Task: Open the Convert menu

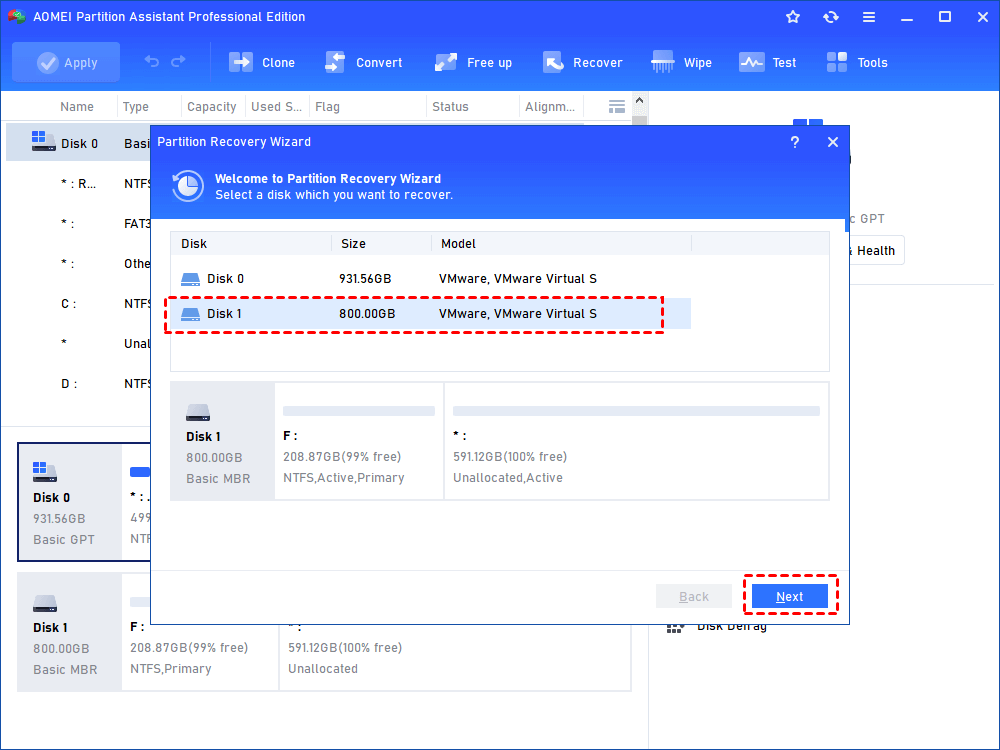Action: (364, 62)
